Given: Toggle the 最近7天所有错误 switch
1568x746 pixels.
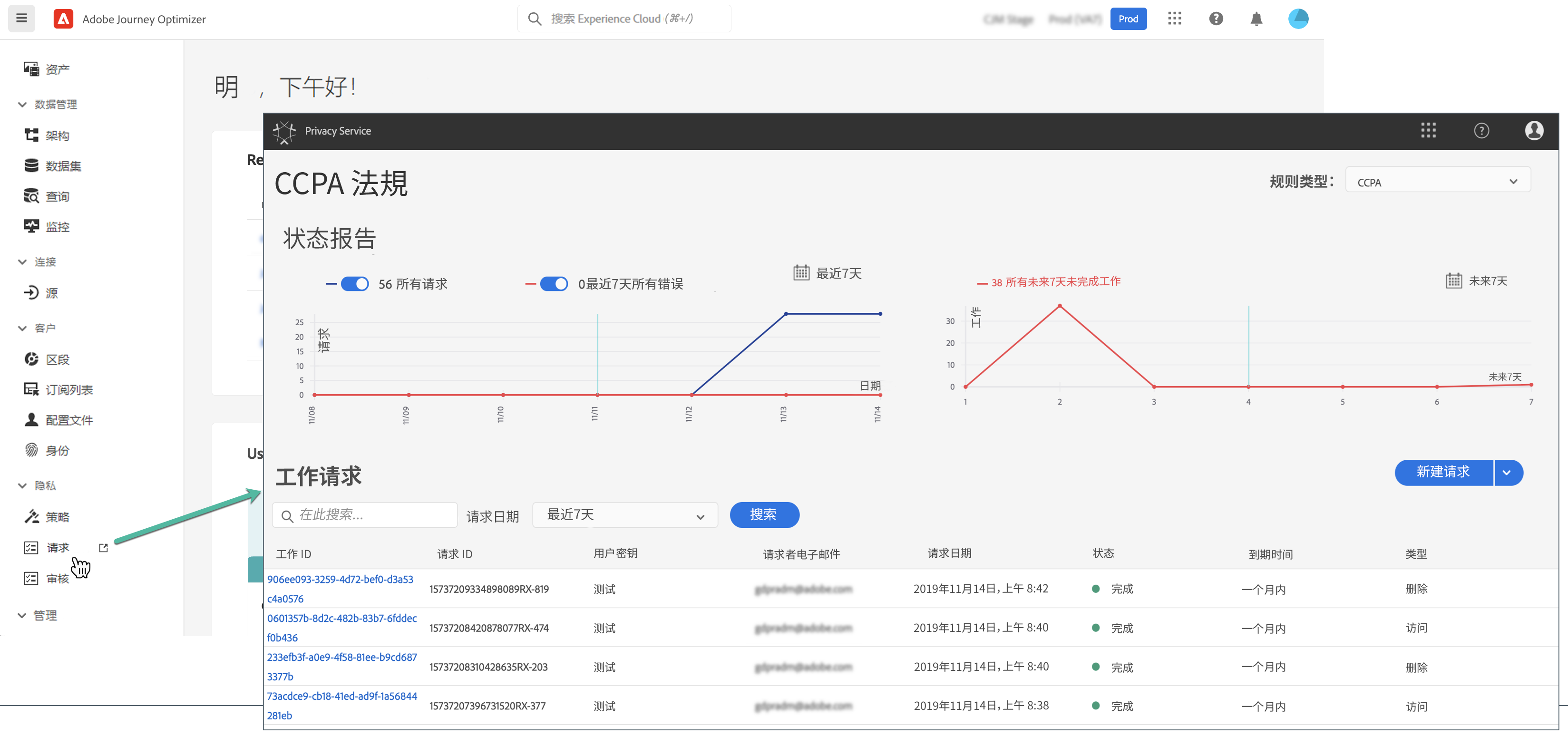Looking at the screenshot, I should pos(553,284).
